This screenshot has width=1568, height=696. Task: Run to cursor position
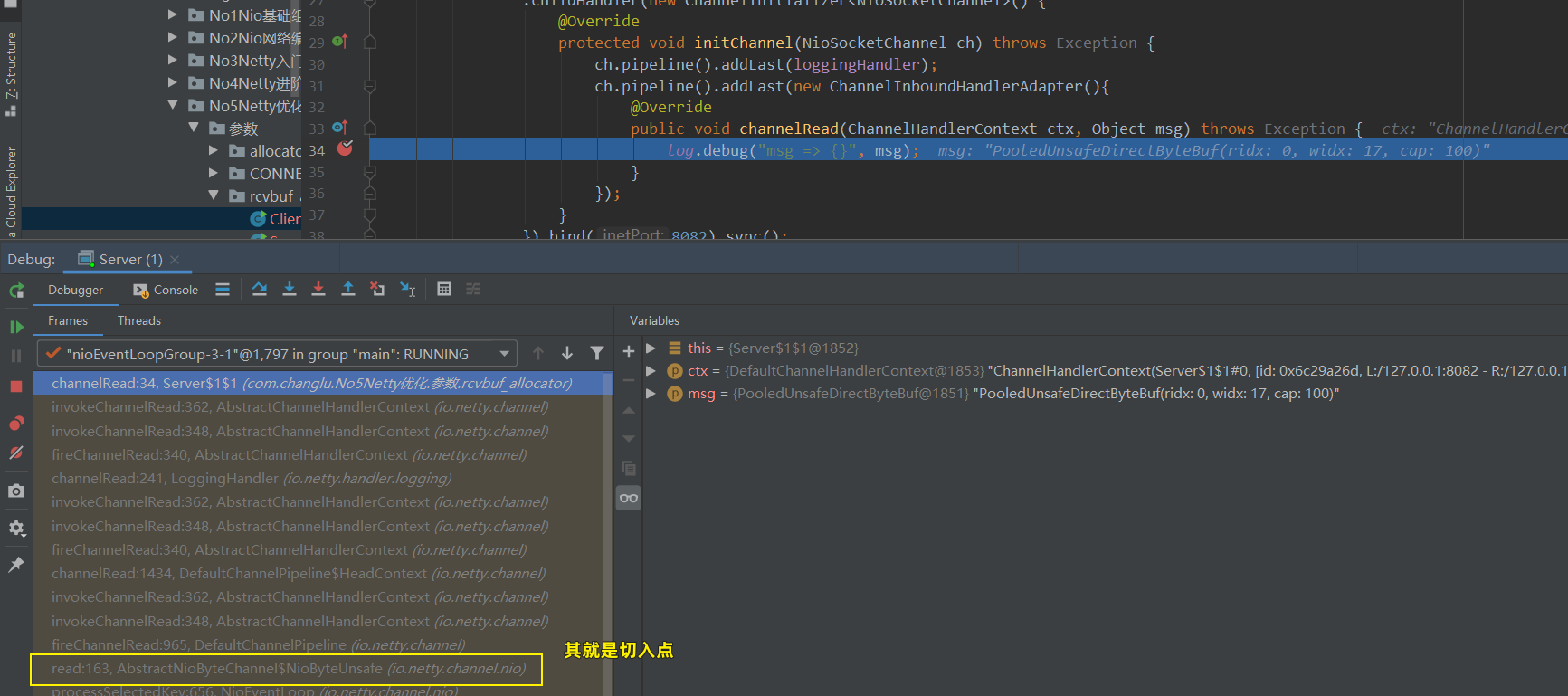(408, 290)
